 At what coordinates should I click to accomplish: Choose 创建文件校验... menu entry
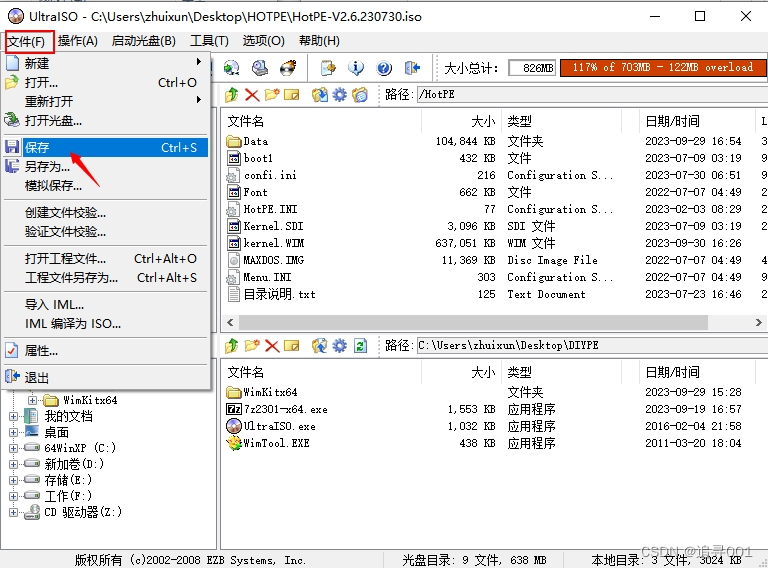tap(106, 213)
